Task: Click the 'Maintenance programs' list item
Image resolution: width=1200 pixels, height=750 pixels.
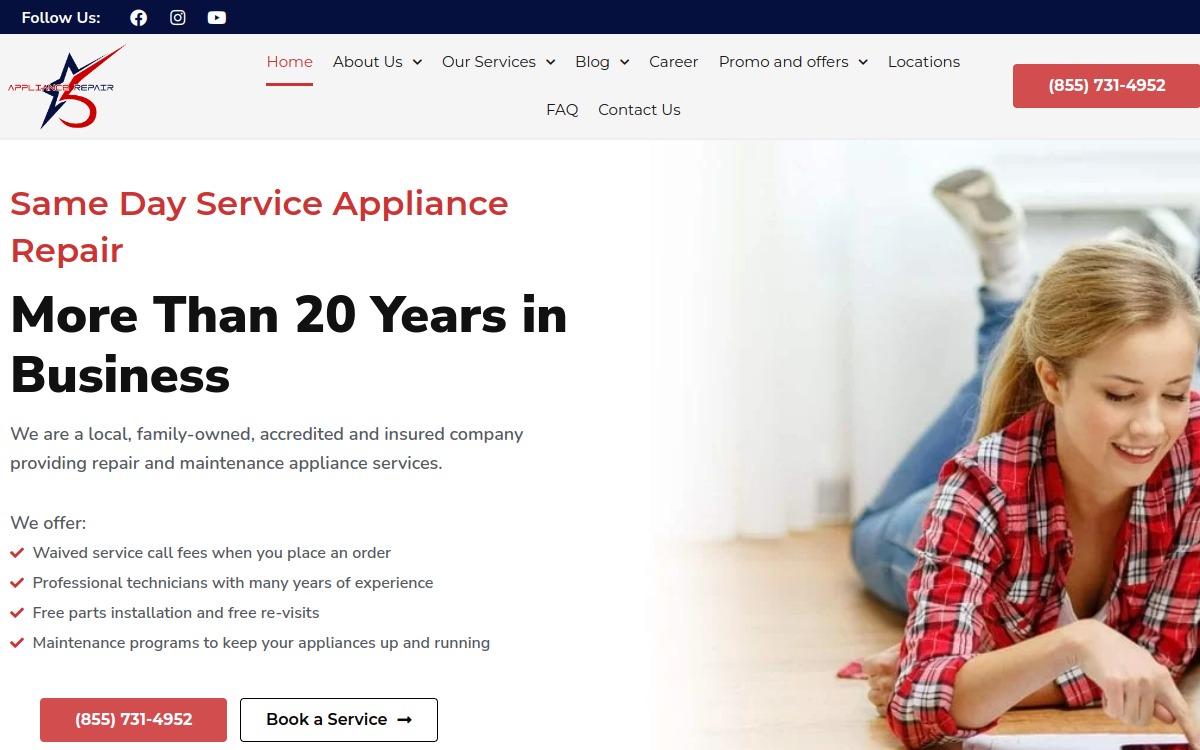Action: [250, 643]
